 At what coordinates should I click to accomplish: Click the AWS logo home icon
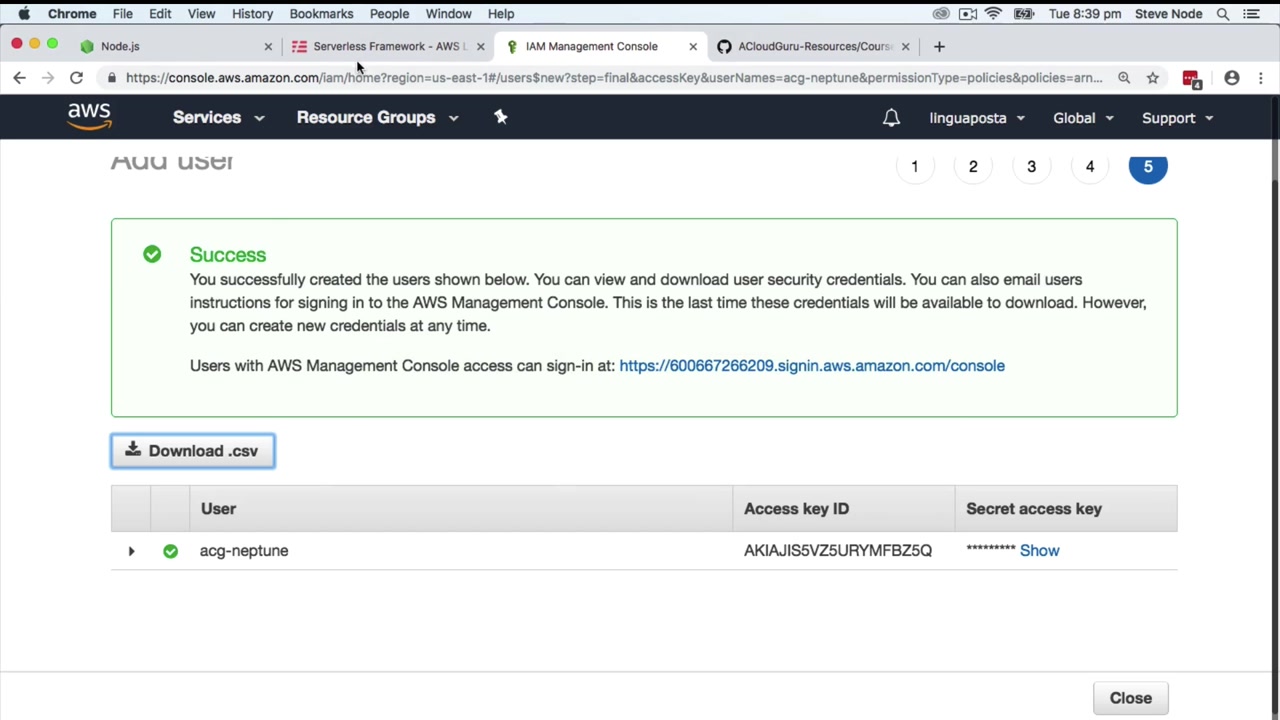(89, 117)
